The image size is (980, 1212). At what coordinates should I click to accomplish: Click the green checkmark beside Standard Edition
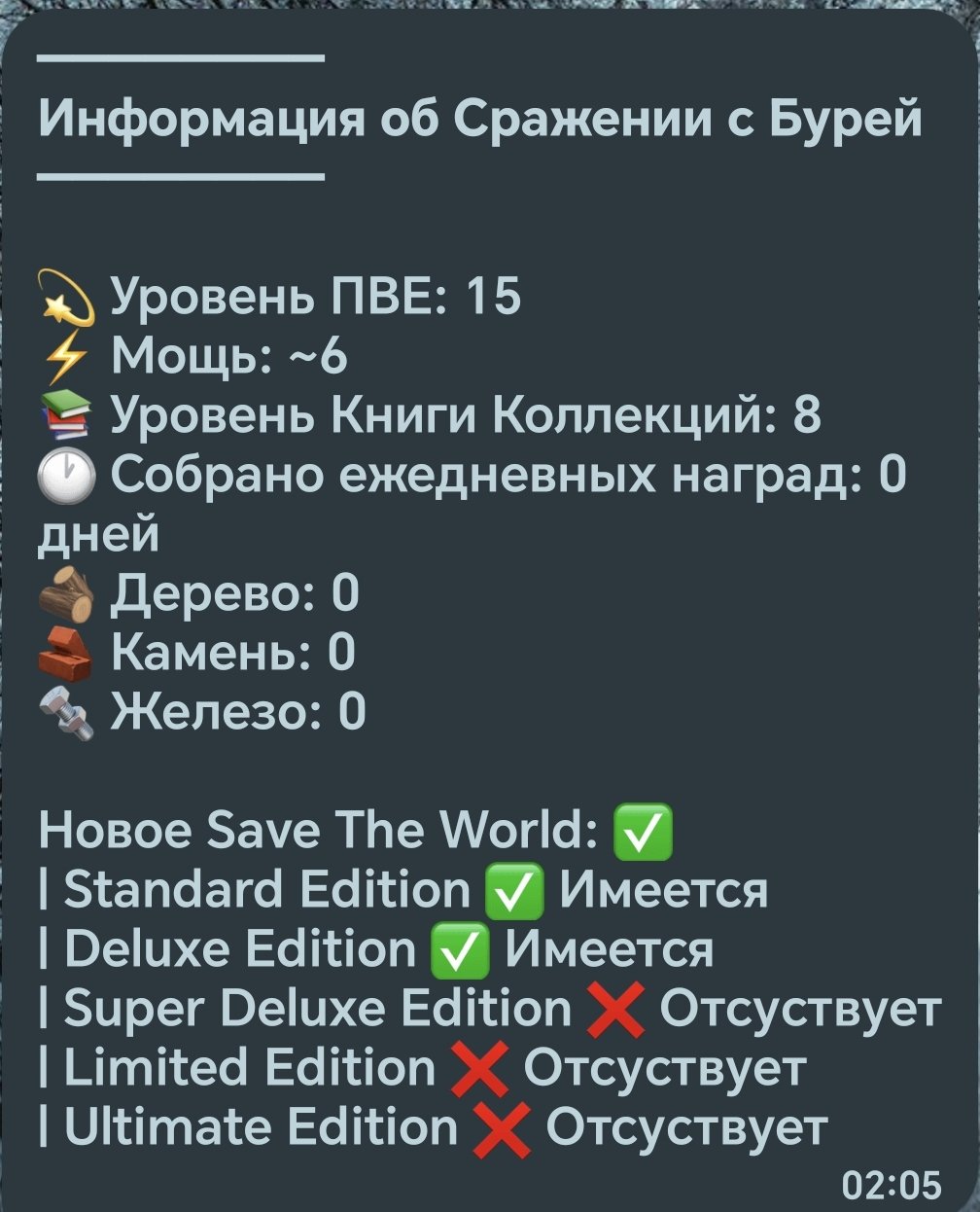514,892
